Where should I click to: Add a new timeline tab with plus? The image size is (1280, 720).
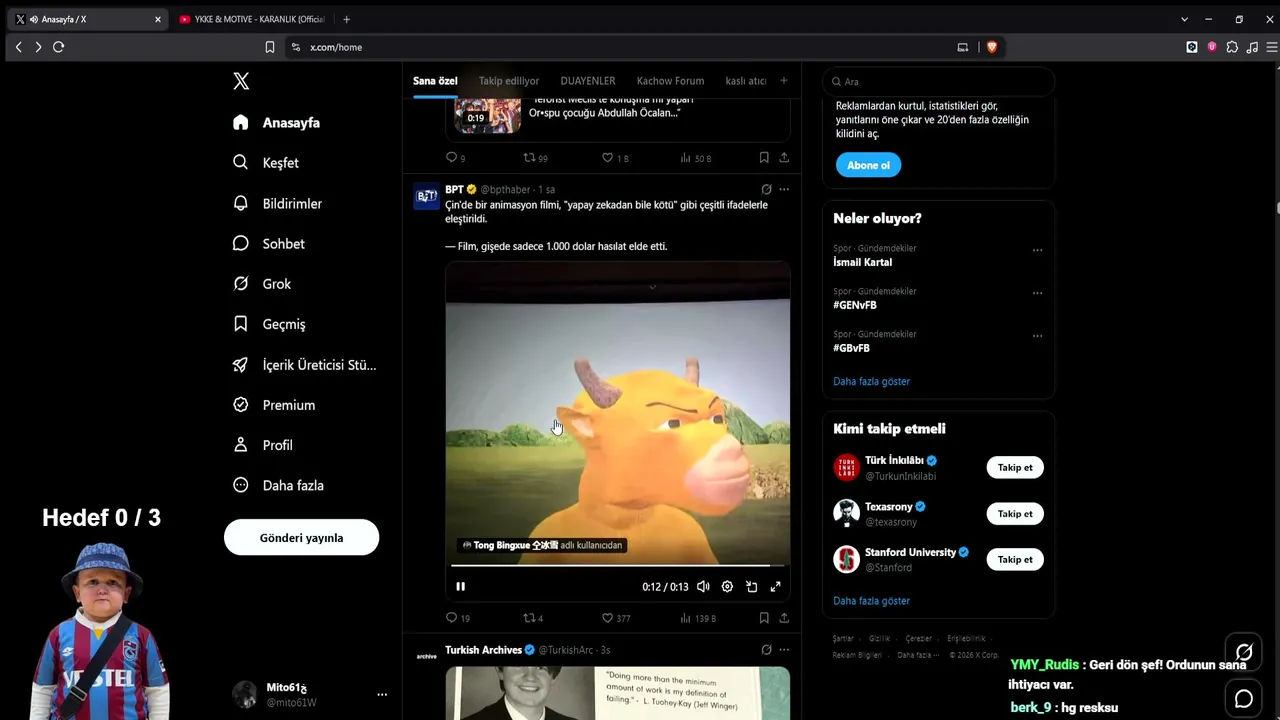pyautogui.click(x=784, y=81)
